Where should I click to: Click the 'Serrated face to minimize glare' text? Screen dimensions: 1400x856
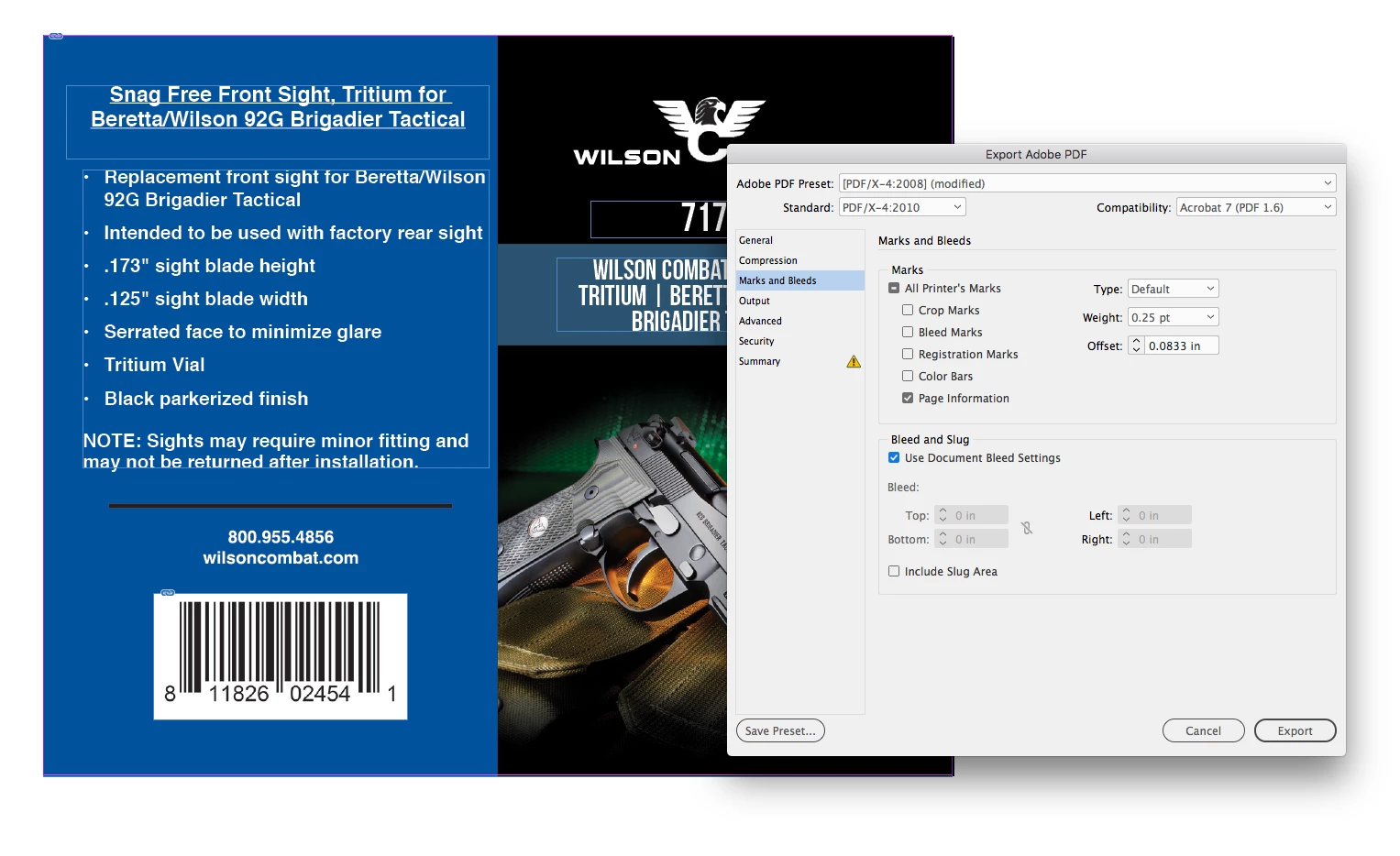[x=243, y=332]
